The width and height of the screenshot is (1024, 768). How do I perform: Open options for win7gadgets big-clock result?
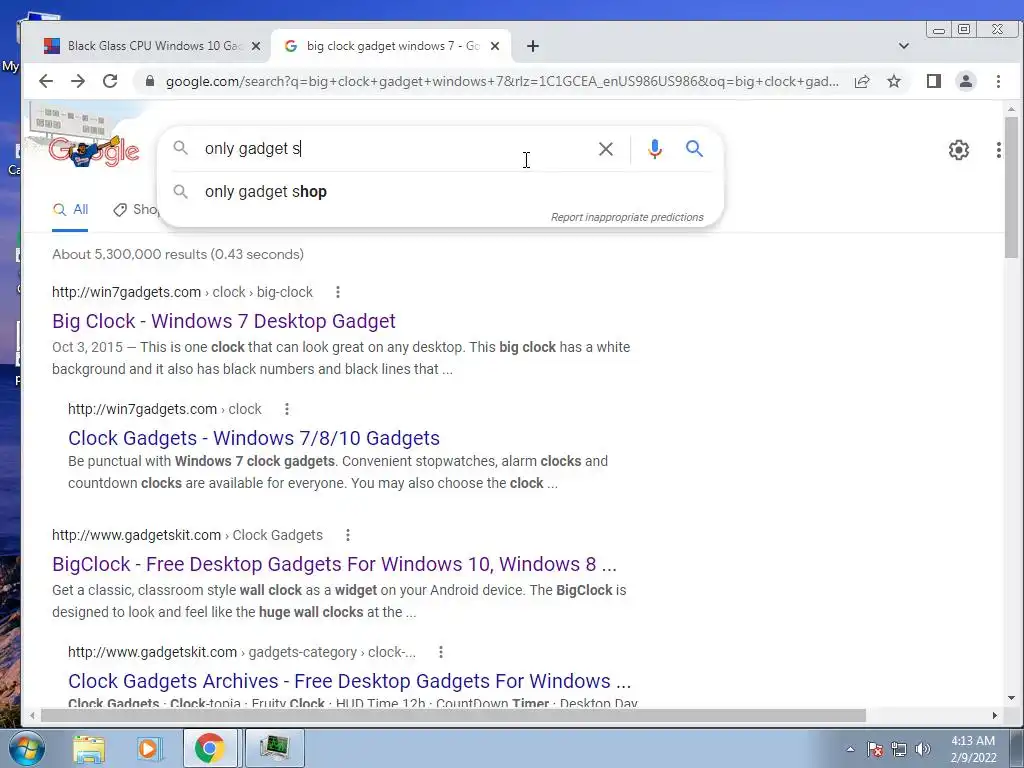338,292
